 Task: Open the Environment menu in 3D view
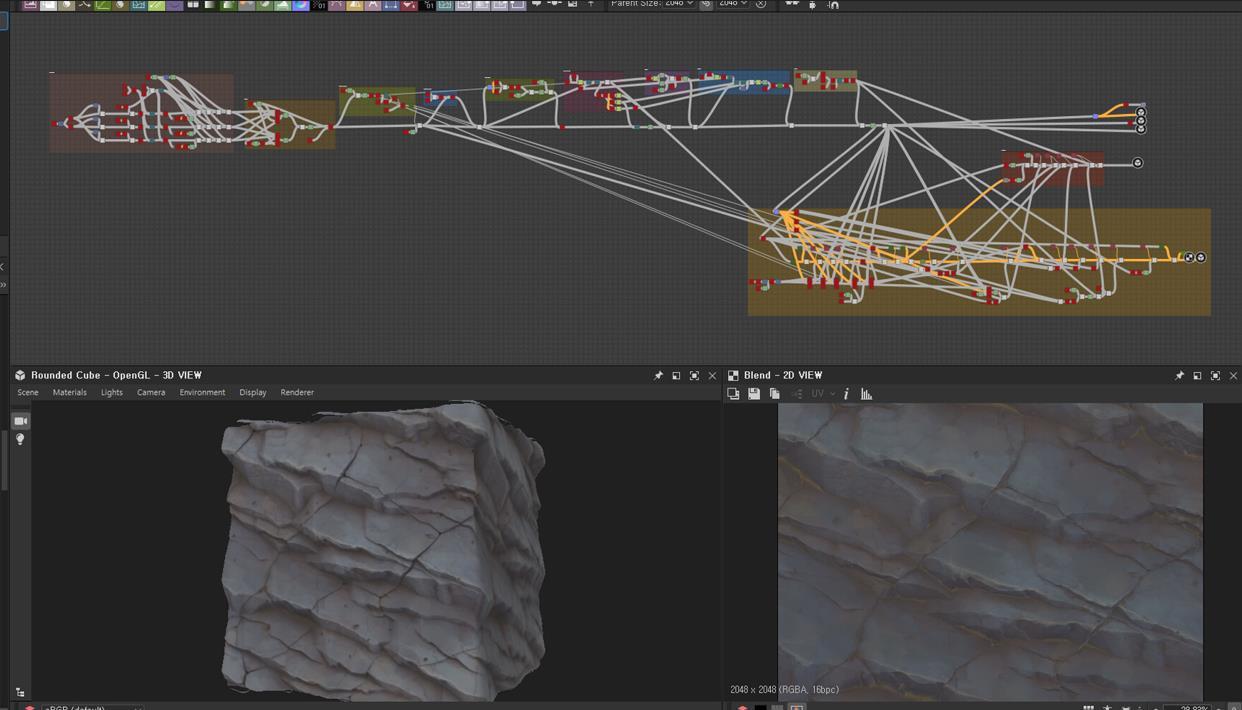[x=202, y=393]
